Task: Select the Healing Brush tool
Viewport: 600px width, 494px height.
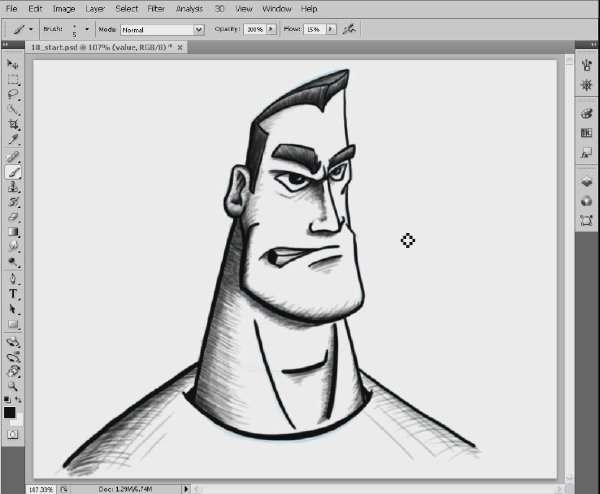Action: click(13, 157)
